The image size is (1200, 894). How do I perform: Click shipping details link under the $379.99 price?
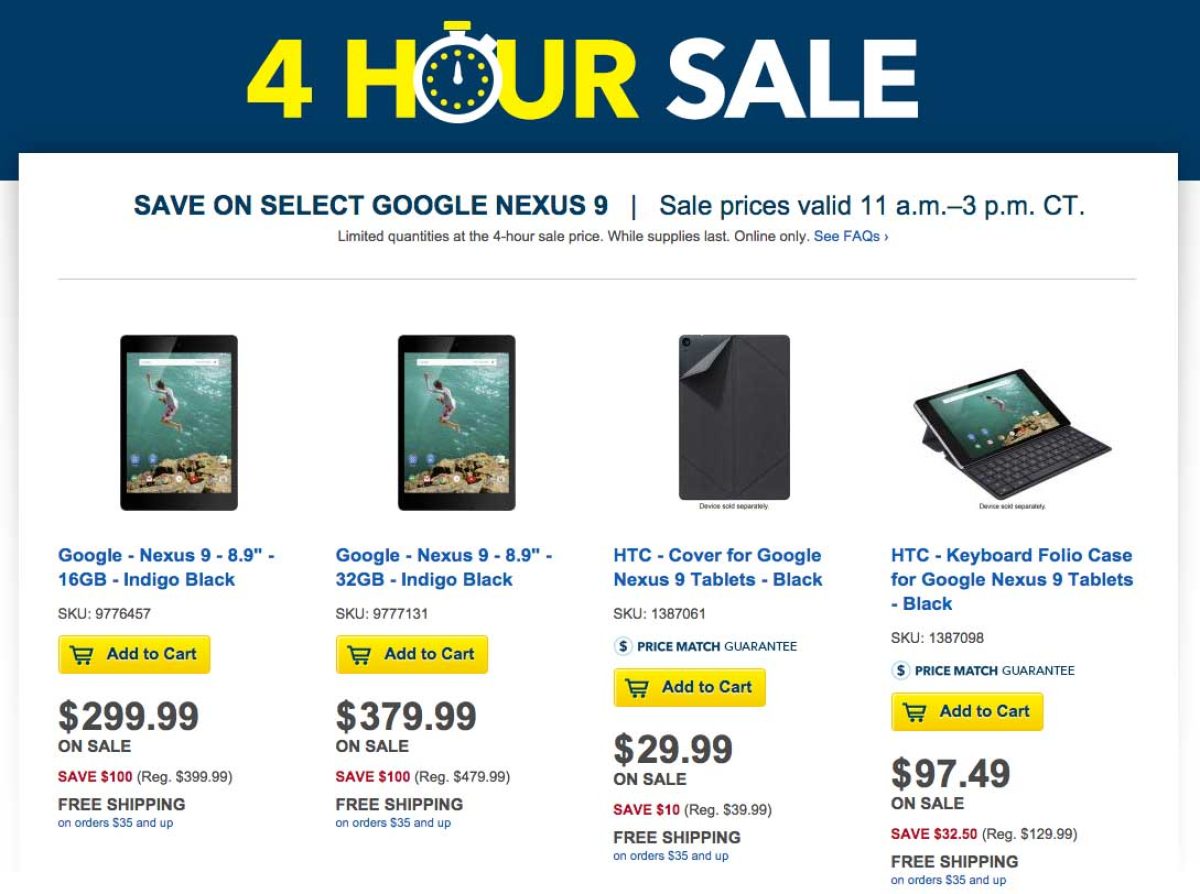coord(393,823)
